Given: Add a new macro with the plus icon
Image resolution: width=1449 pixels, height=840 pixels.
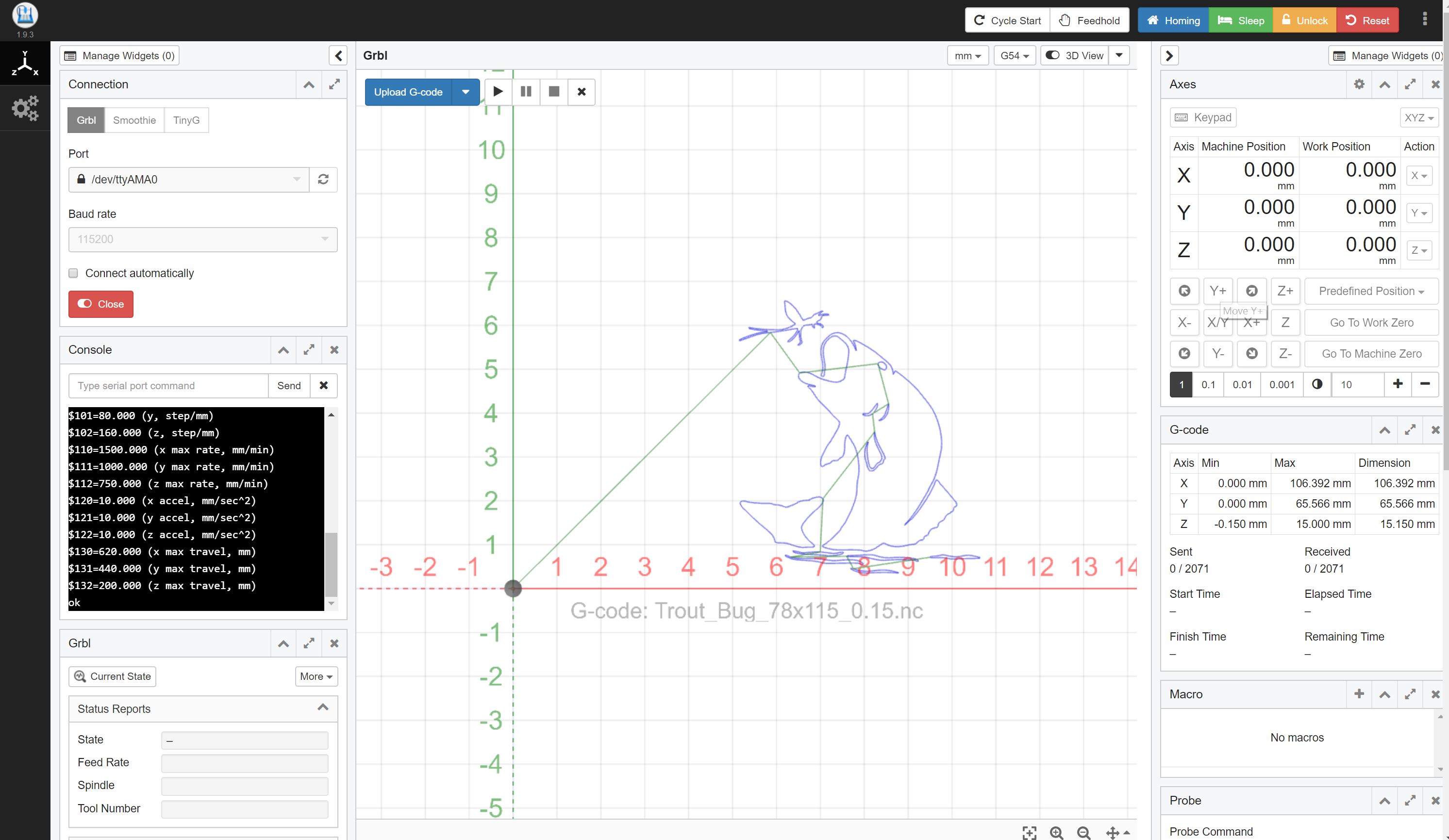Looking at the screenshot, I should pyautogui.click(x=1359, y=694).
